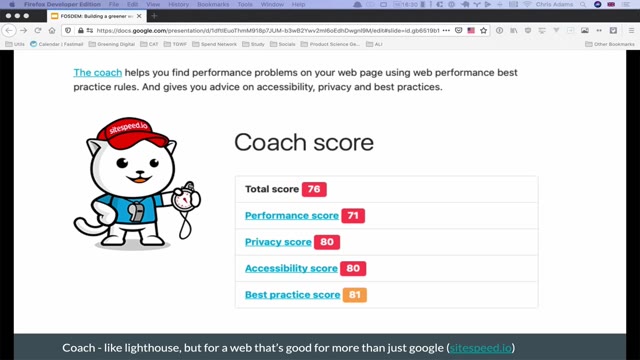640x360 pixels.
Task: Open the Study bookmarks folder
Action: coord(253,44)
